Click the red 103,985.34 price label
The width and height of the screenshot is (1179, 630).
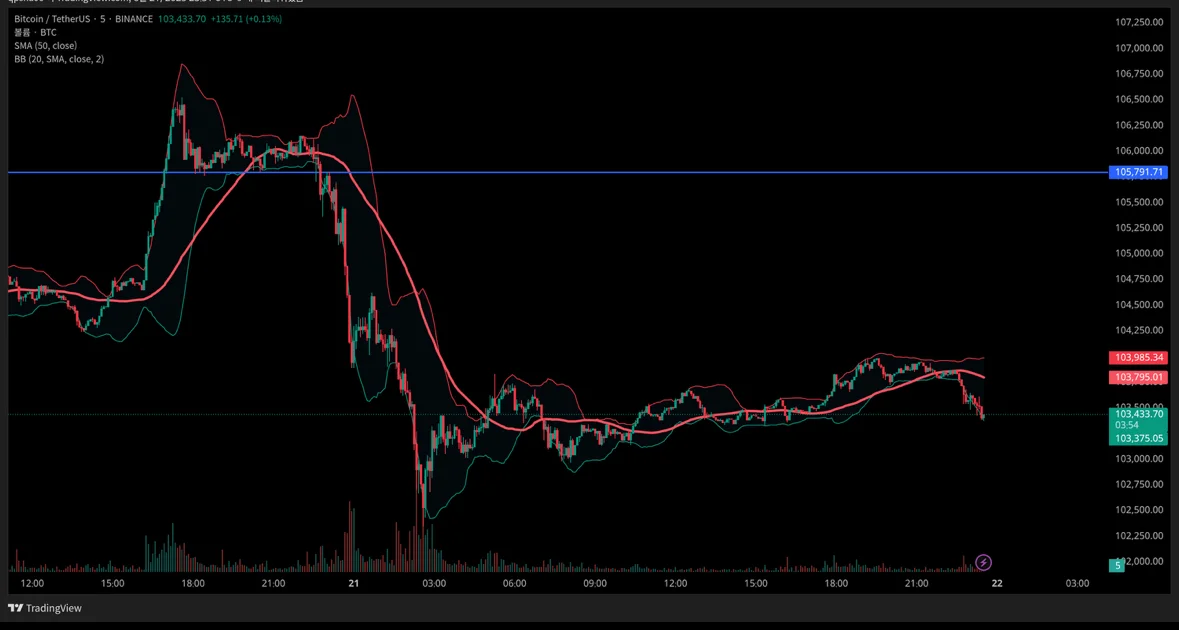(1138, 357)
